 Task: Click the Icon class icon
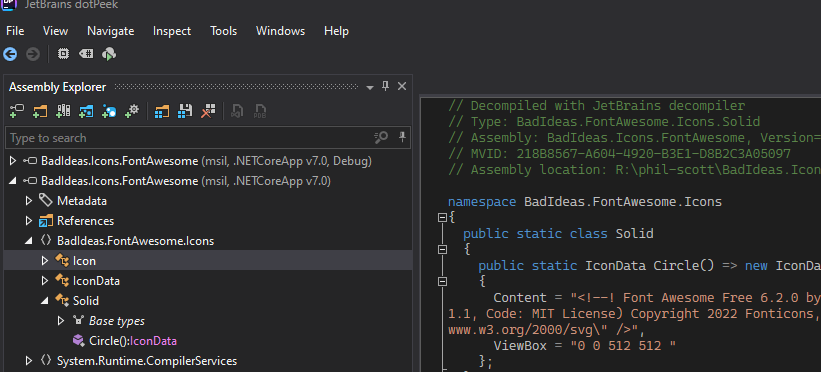(x=62, y=260)
